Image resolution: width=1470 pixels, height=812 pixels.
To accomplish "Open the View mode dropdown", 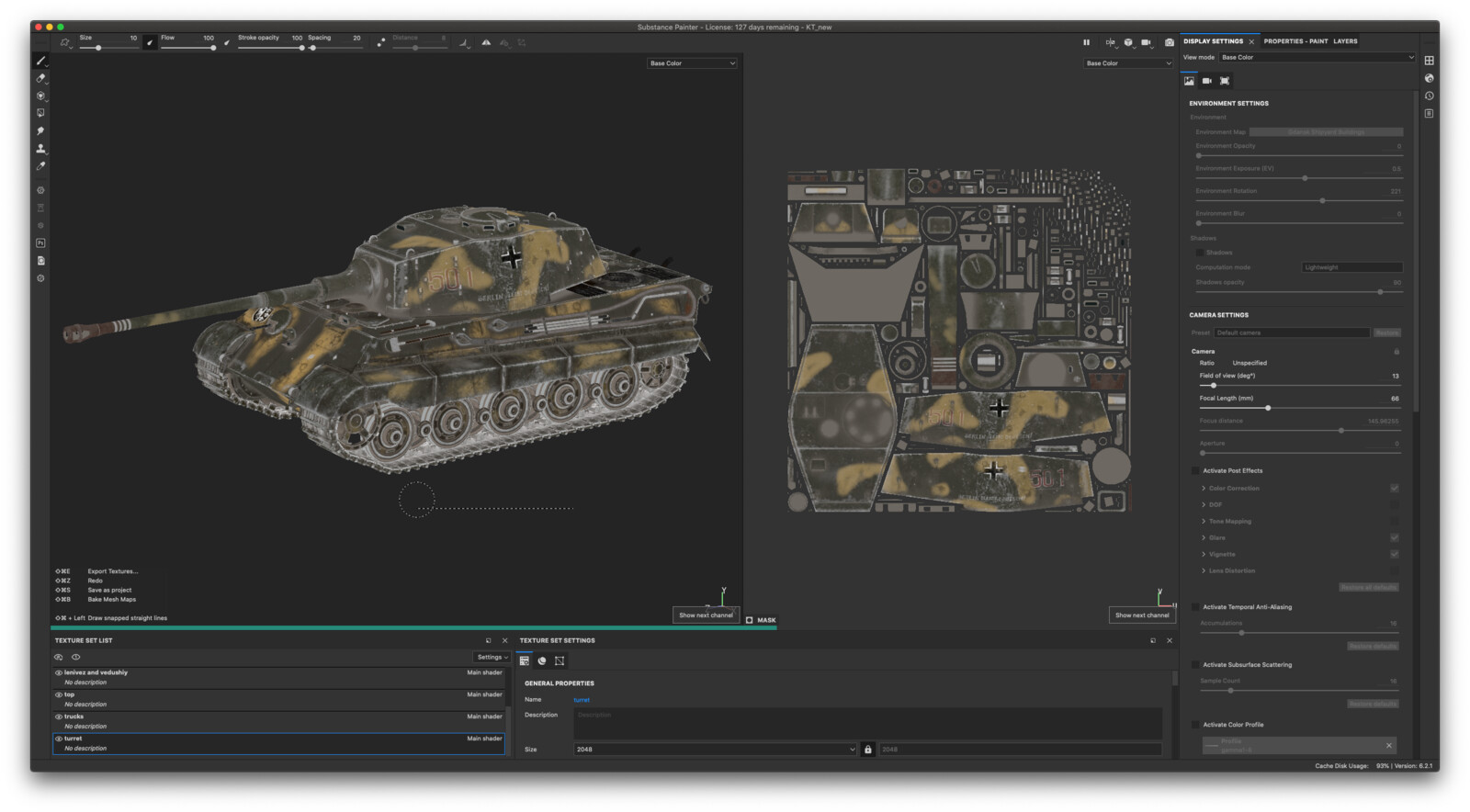I will [1317, 57].
